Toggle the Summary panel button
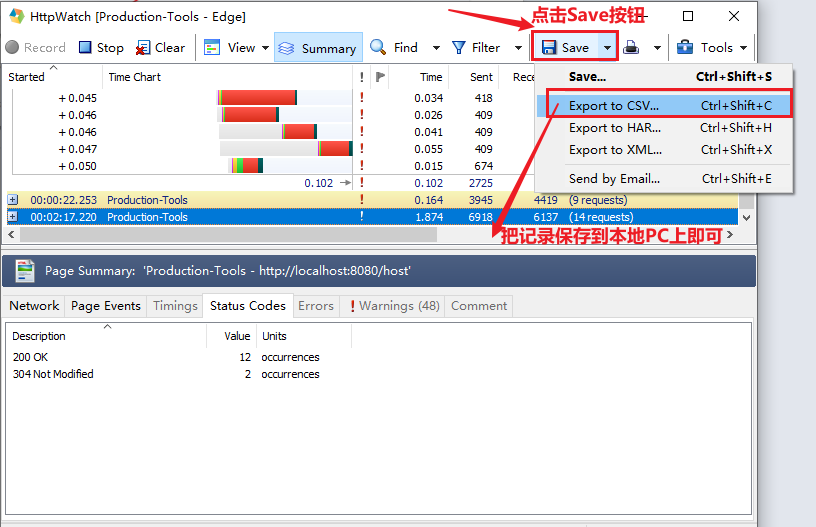 pos(318,48)
